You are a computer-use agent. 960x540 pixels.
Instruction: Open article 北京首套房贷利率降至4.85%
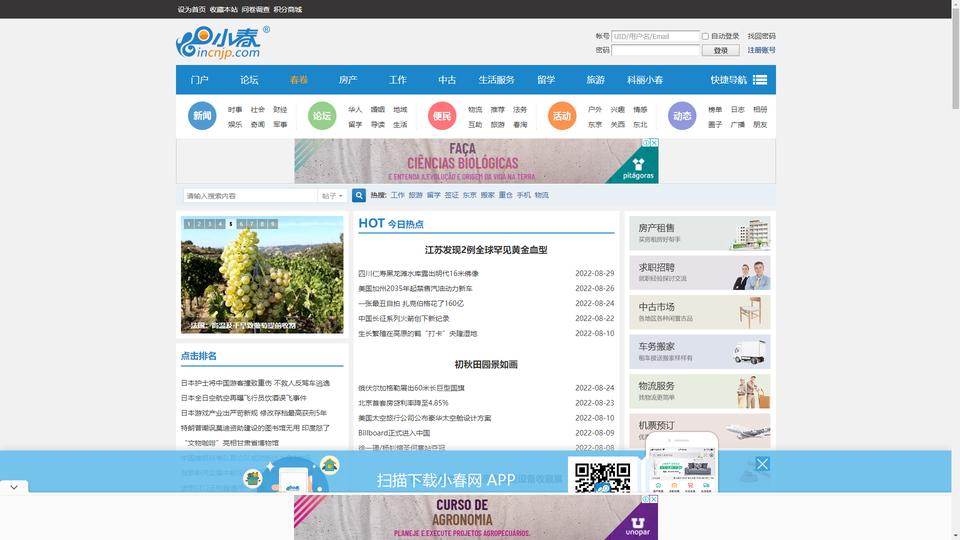403,403
